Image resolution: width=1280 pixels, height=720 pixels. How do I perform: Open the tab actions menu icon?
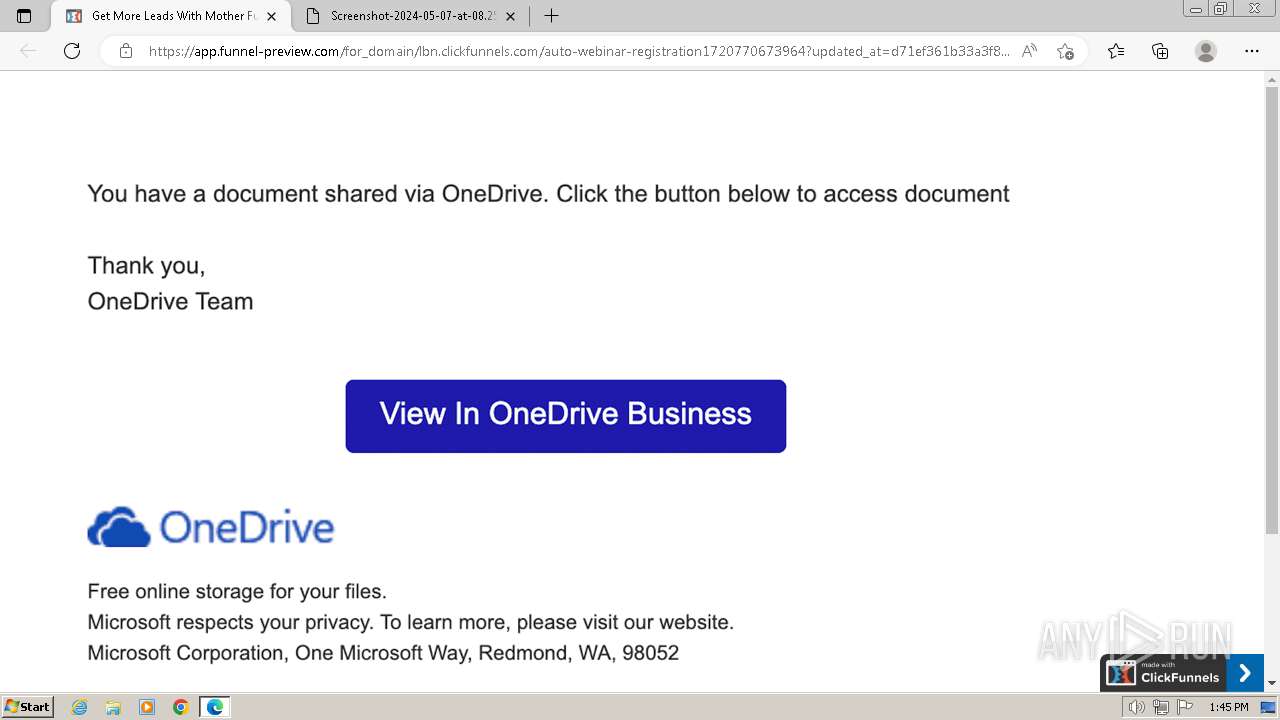[x=24, y=16]
